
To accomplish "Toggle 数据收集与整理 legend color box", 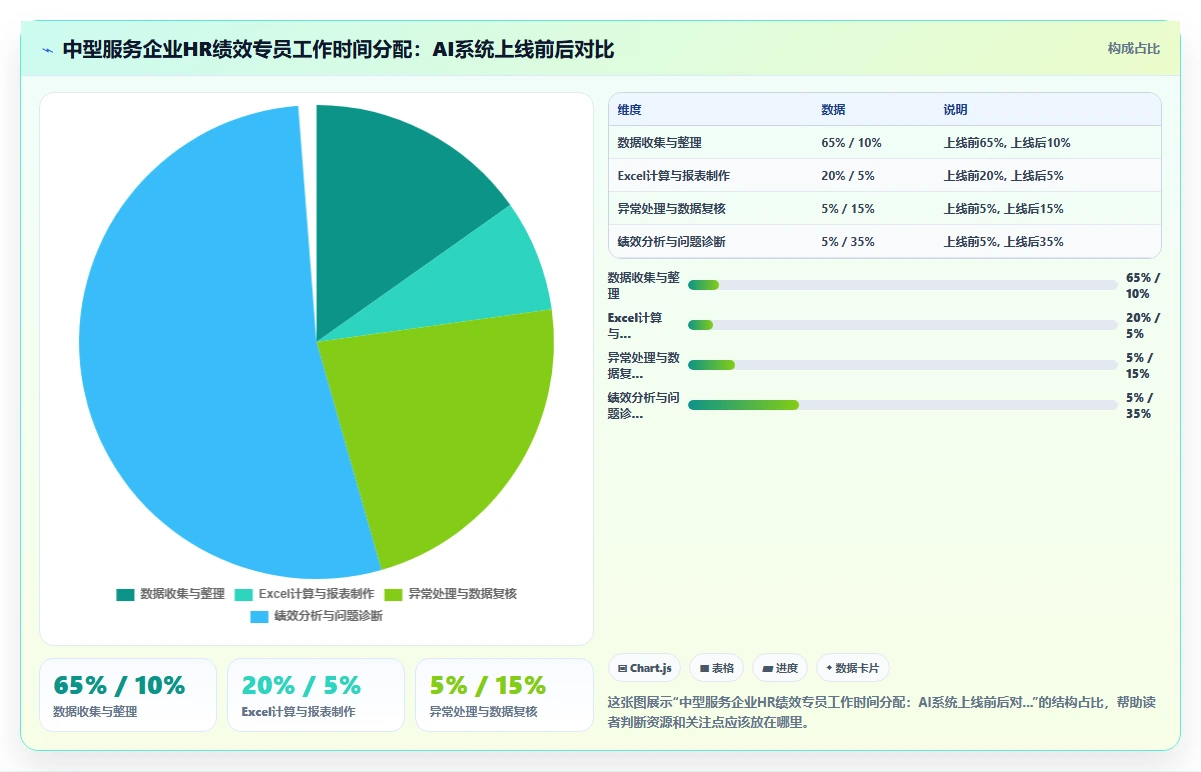I will tap(125, 594).
